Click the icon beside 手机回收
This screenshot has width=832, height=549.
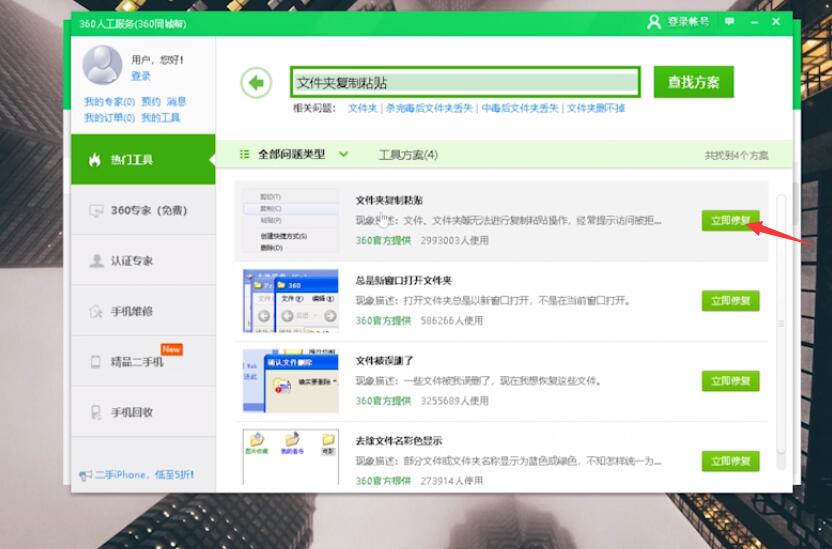(x=96, y=412)
